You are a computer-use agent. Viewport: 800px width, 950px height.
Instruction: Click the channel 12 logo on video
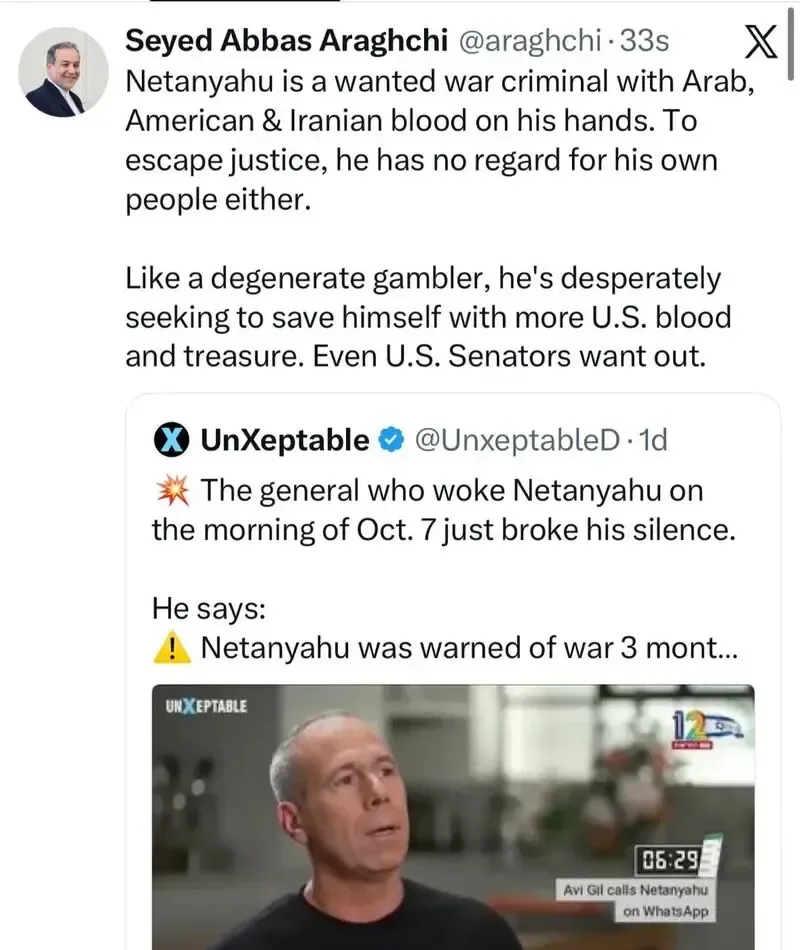pos(708,730)
